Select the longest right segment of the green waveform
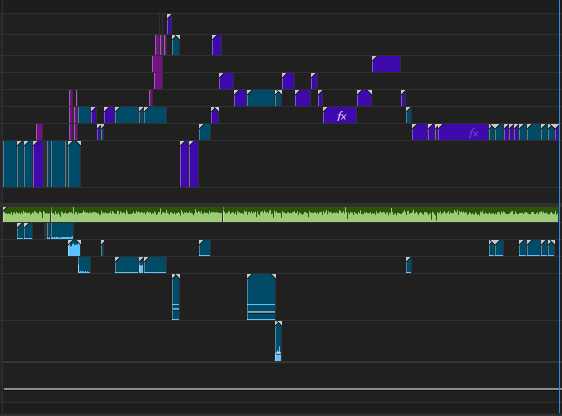Screen dimensions: 562x416 [391, 214]
